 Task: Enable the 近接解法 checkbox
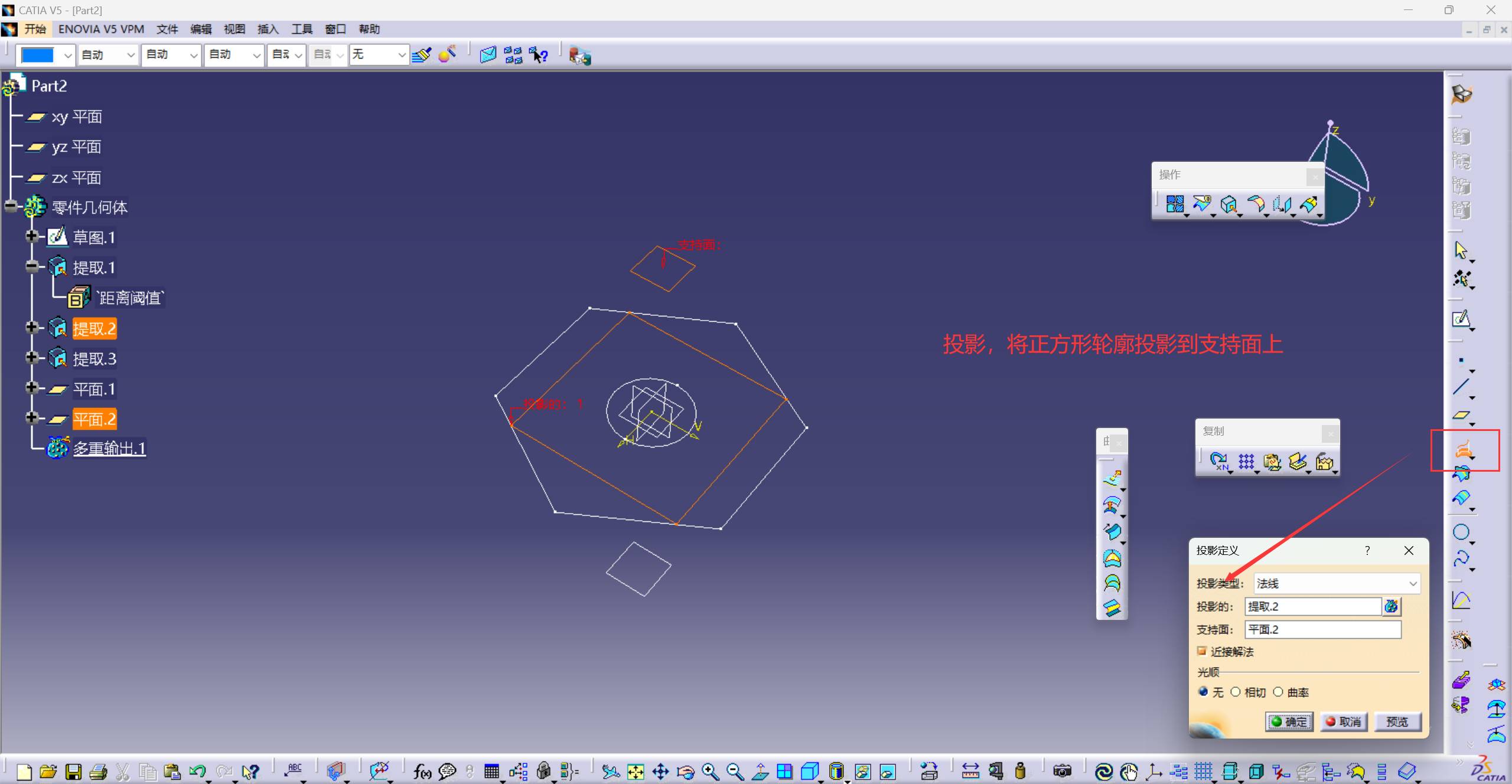coord(1202,651)
